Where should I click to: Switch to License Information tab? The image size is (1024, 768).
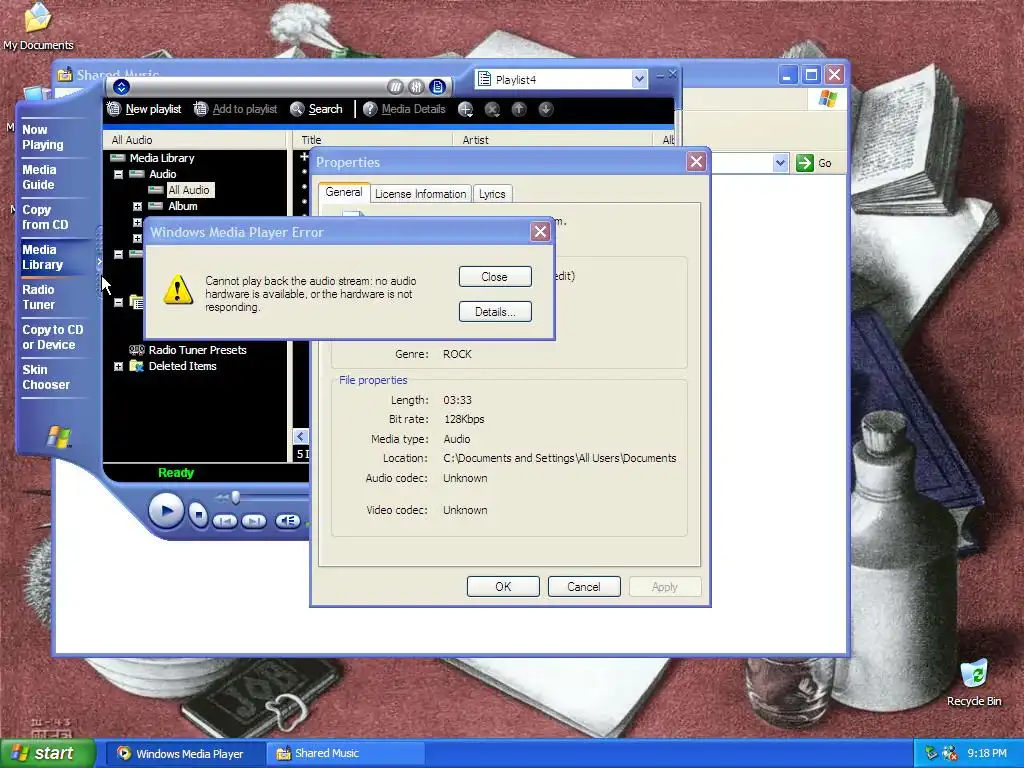pyautogui.click(x=420, y=194)
